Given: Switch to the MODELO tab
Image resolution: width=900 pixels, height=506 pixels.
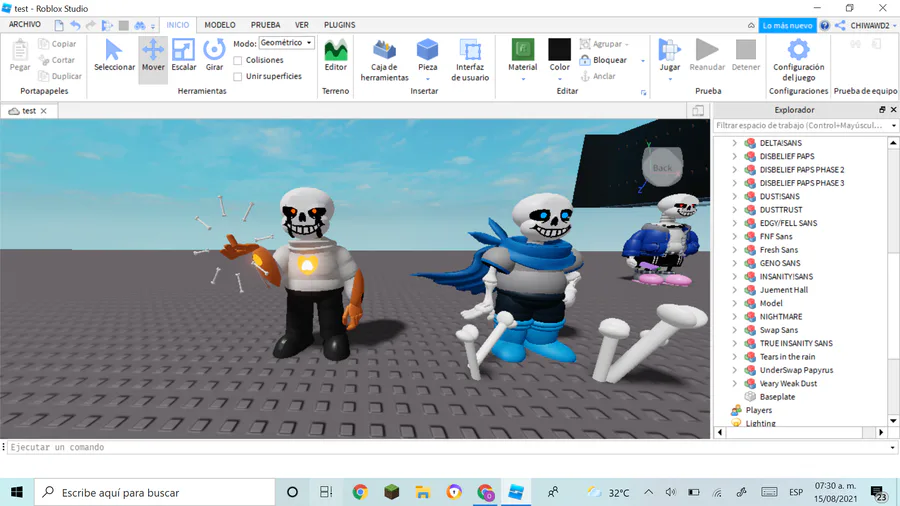Looking at the screenshot, I should (x=220, y=25).
